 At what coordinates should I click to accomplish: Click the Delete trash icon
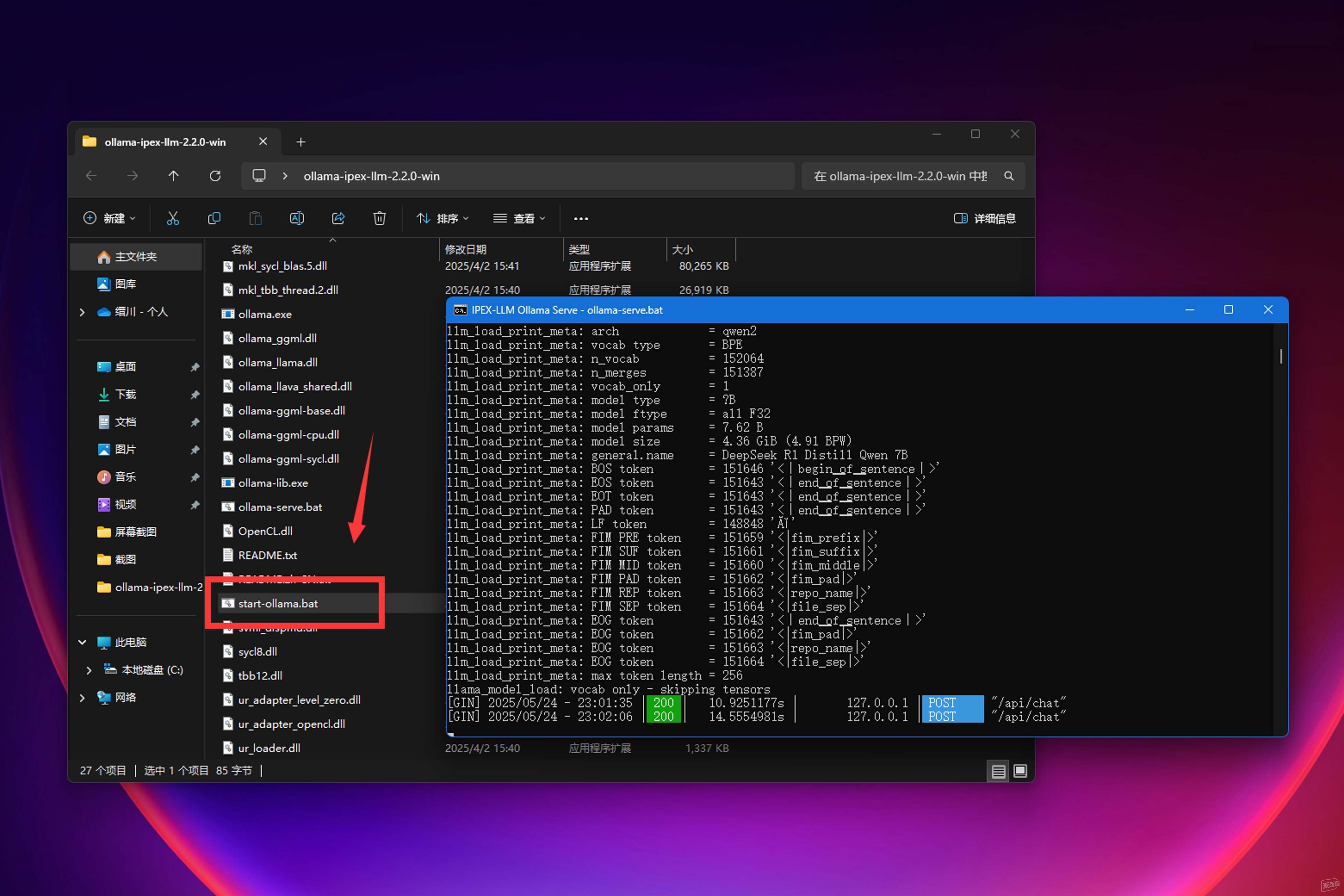point(379,218)
